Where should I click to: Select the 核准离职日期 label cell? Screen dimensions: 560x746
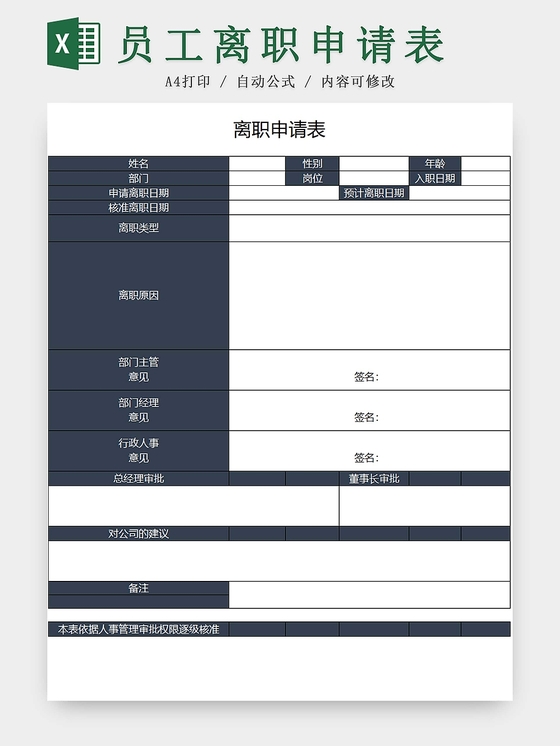(138, 207)
